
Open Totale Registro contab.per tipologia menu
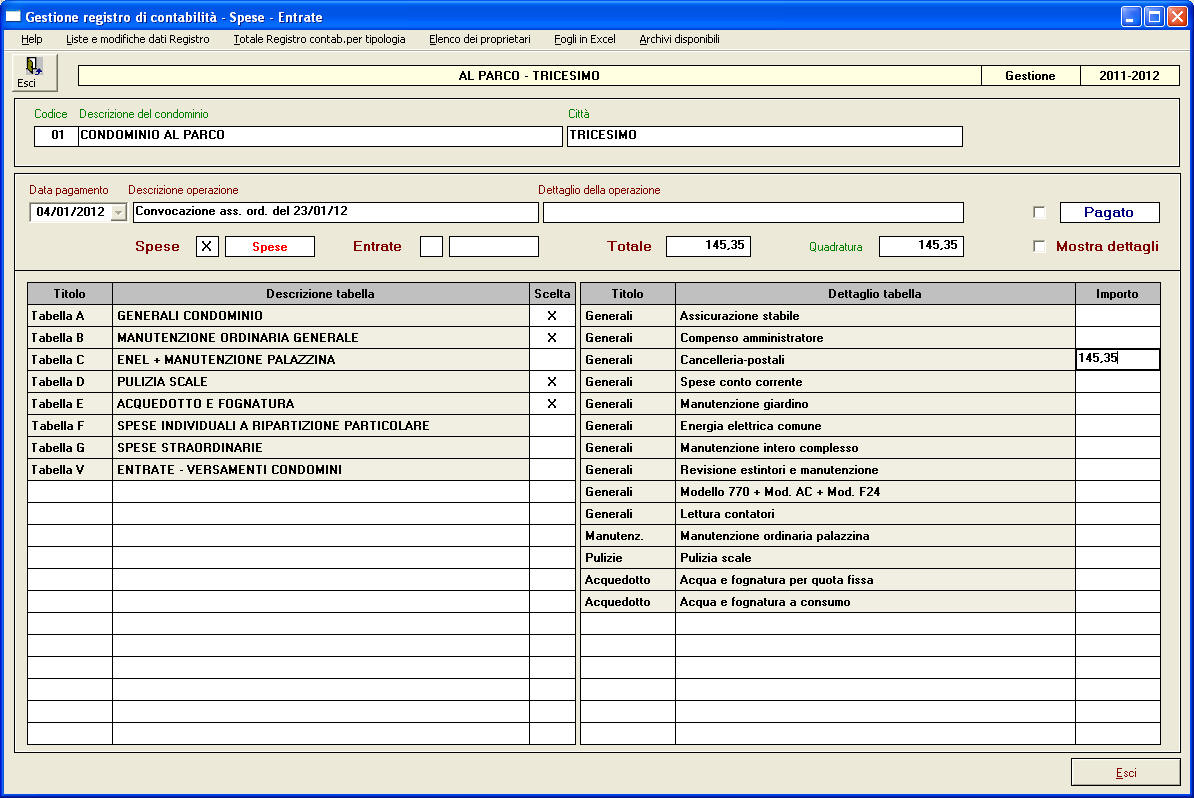(x=319, y=39)
